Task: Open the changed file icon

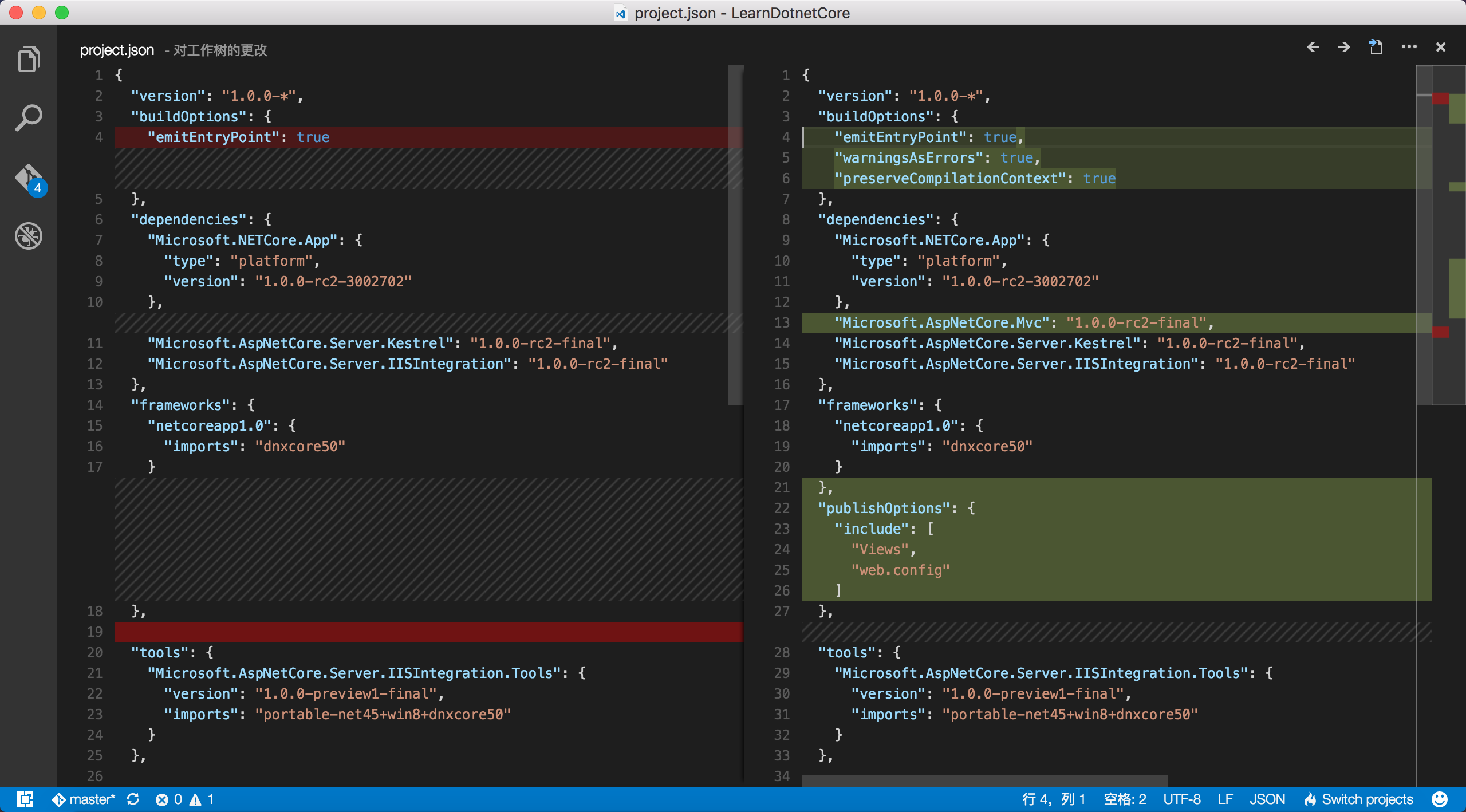Action: (1376, 47)
